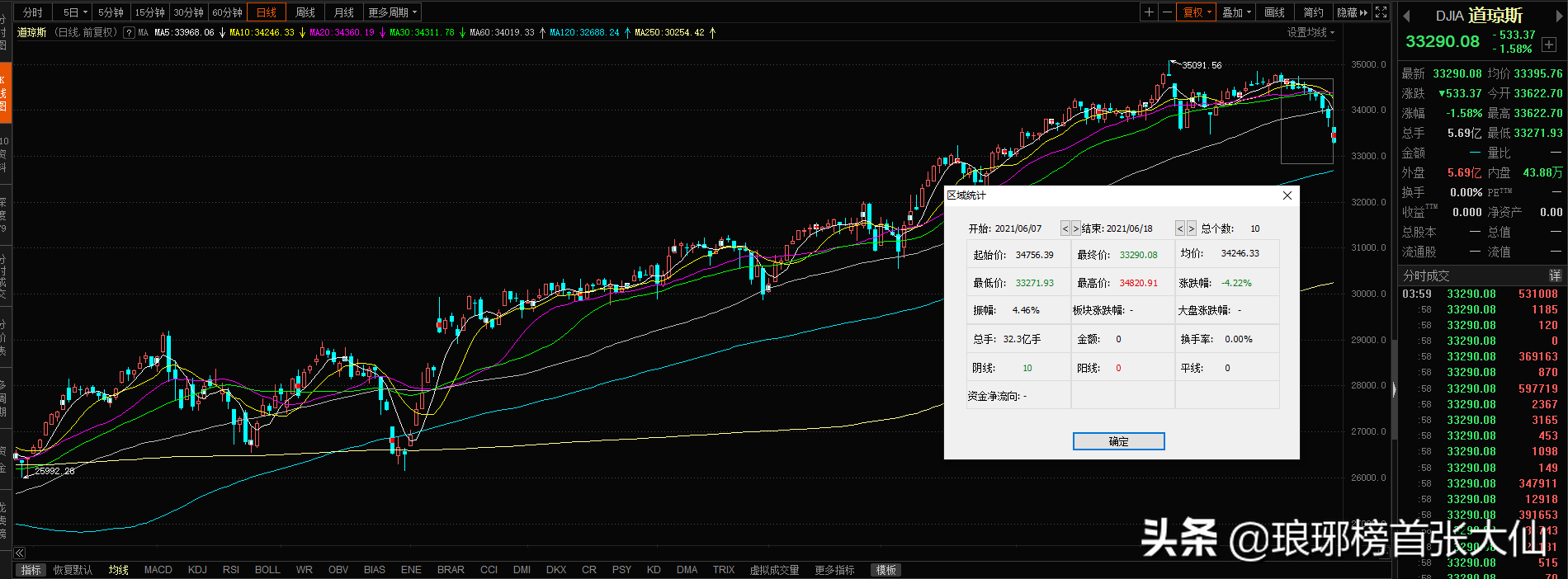Click the MA250:30254.42 legend value
1568x579 pixels.
pos(669,33)
